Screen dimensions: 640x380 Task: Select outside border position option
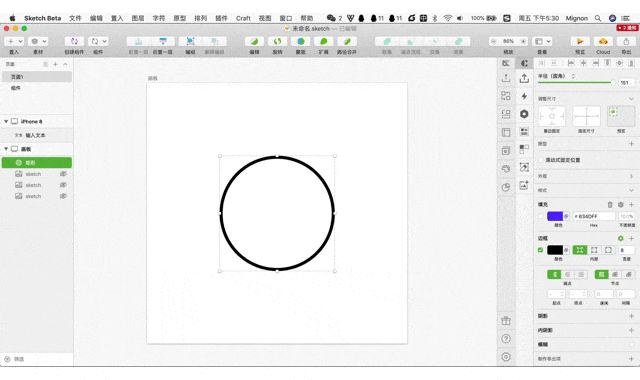(608, 250)
